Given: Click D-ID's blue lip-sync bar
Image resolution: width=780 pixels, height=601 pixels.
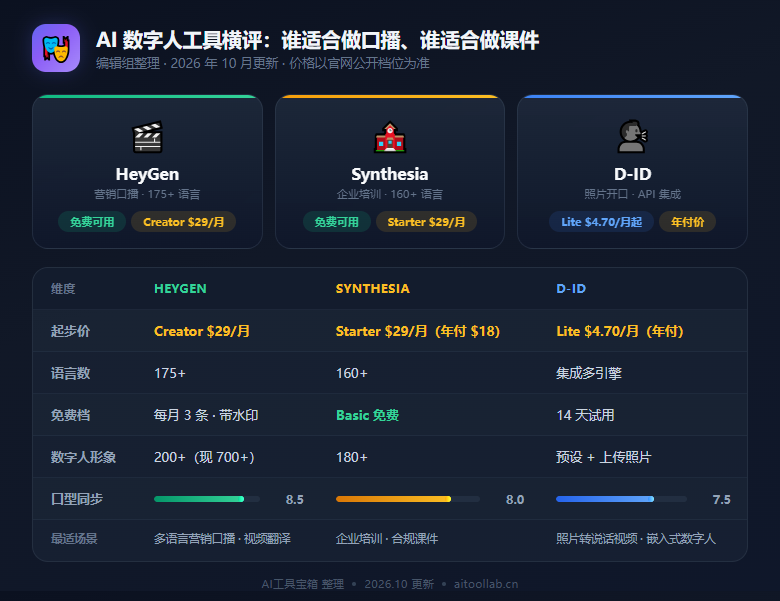Looking at the screenshot, I should click(x=621, y=499).
